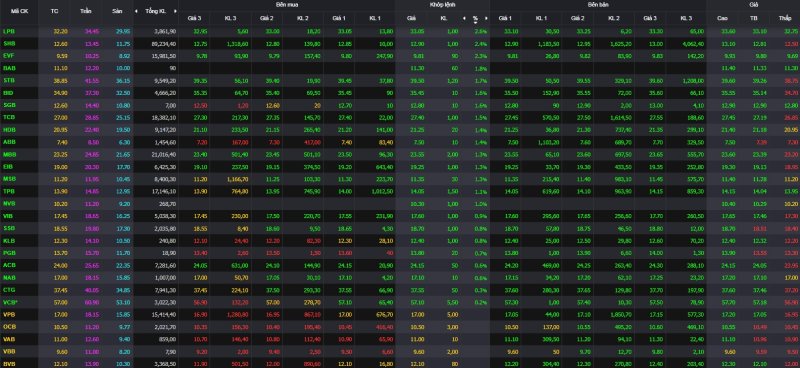Click the right arrow beside the % column
Image resolution: width=800 pixels, height=368 pixels.
[486, 18]
